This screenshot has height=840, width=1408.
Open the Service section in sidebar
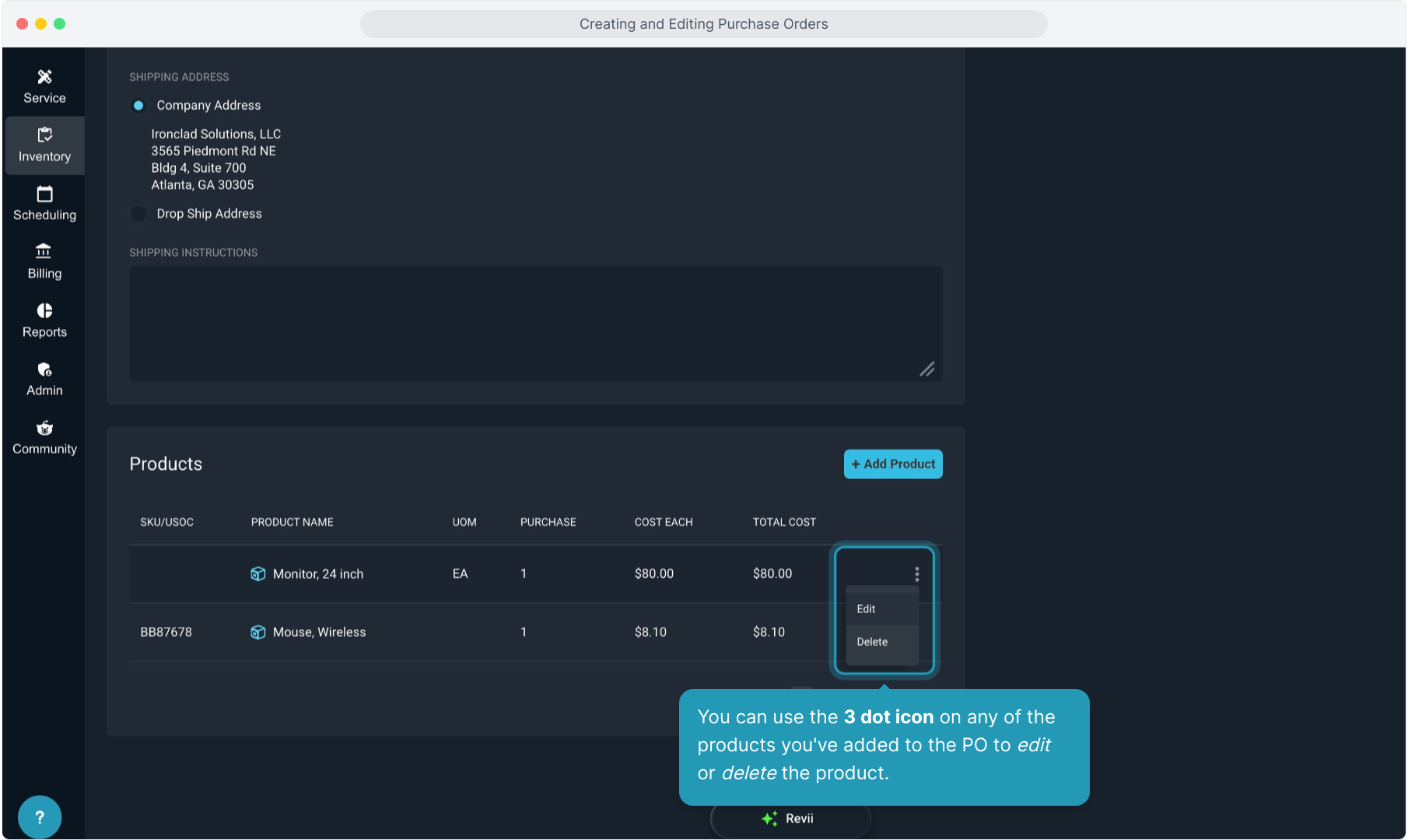(x=44, y=86)
